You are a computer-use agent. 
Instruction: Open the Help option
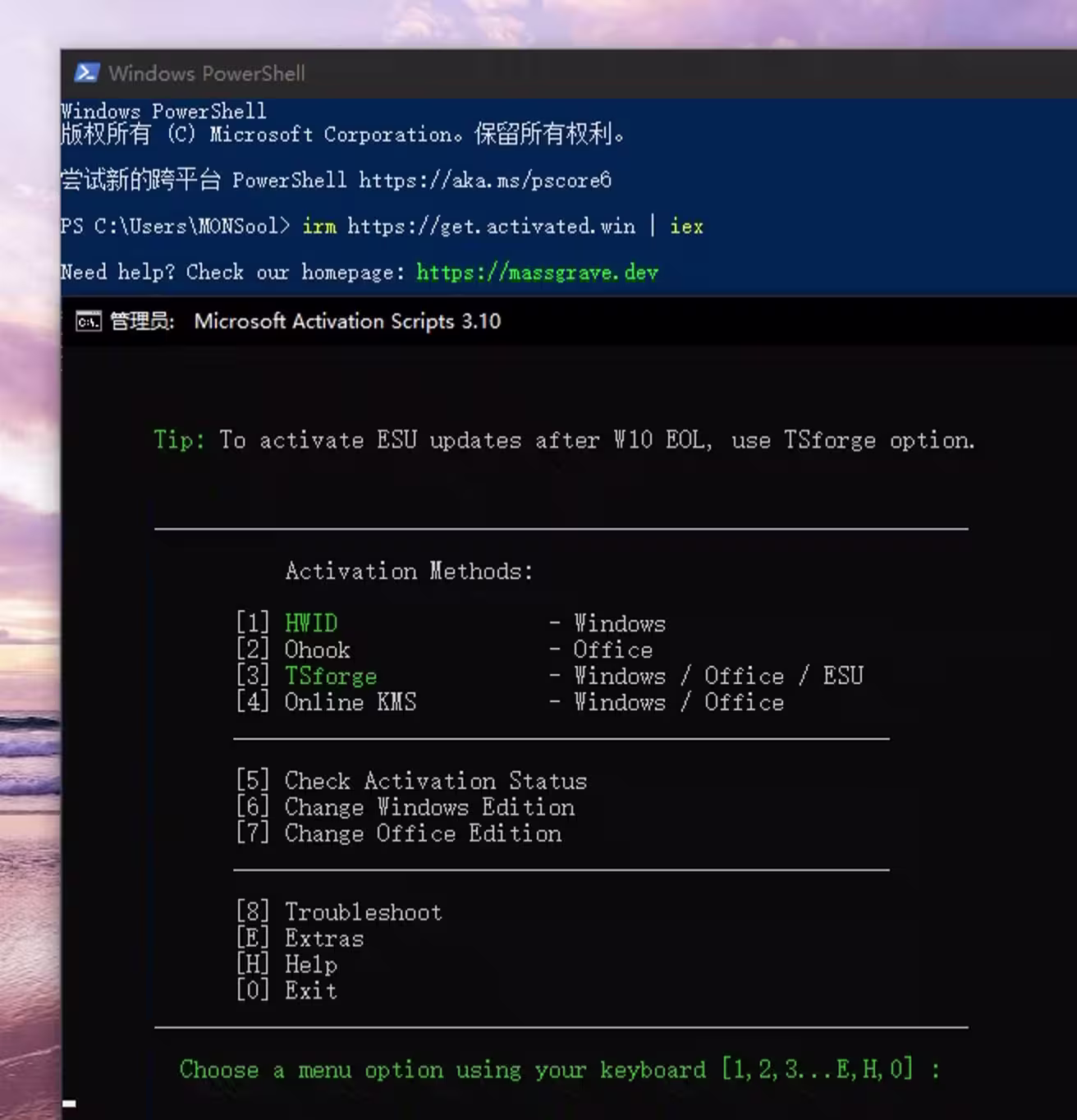coord(310,964)
